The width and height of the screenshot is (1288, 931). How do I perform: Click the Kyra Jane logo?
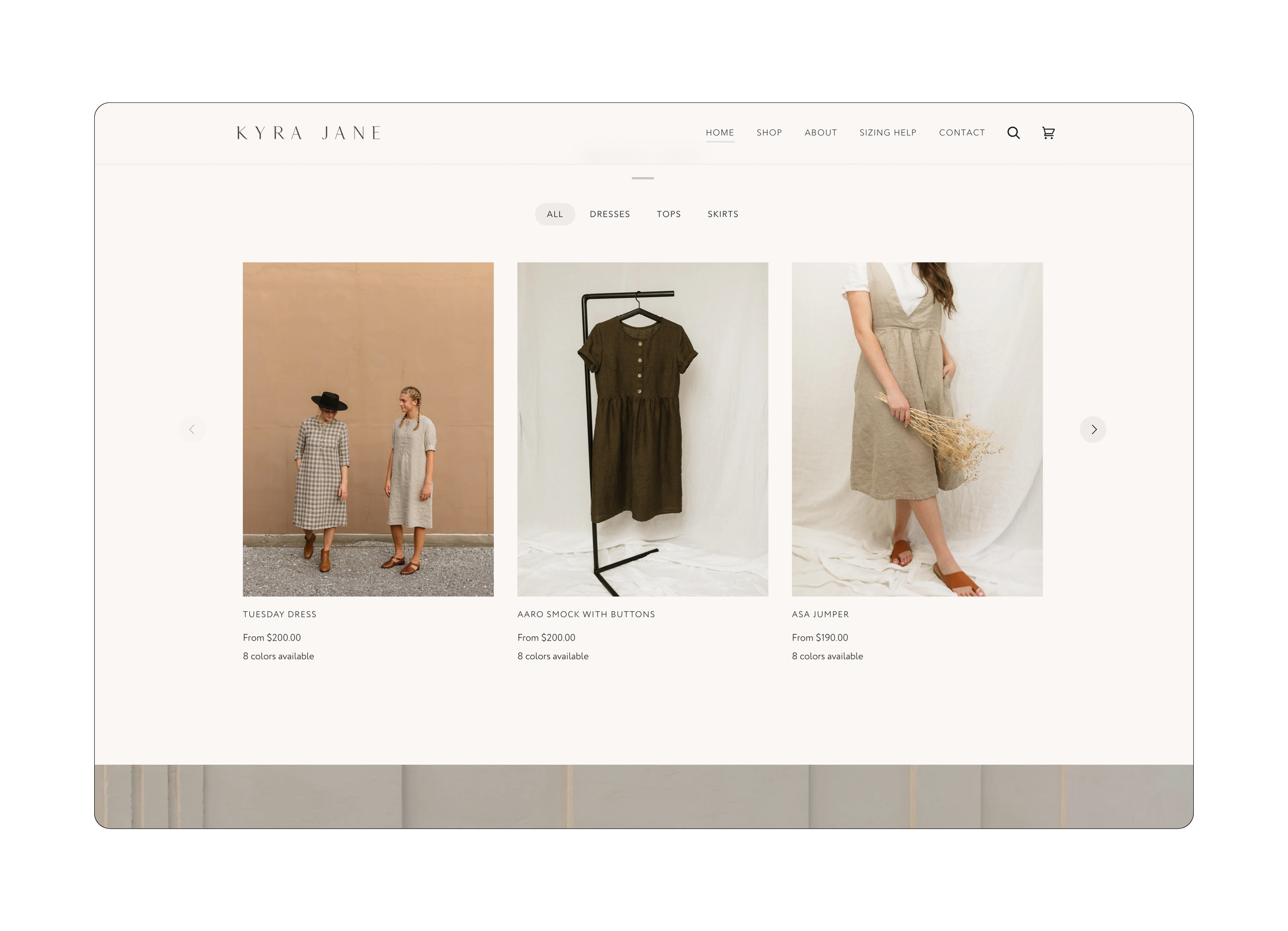pyautogui.click(x=309, y=133)
